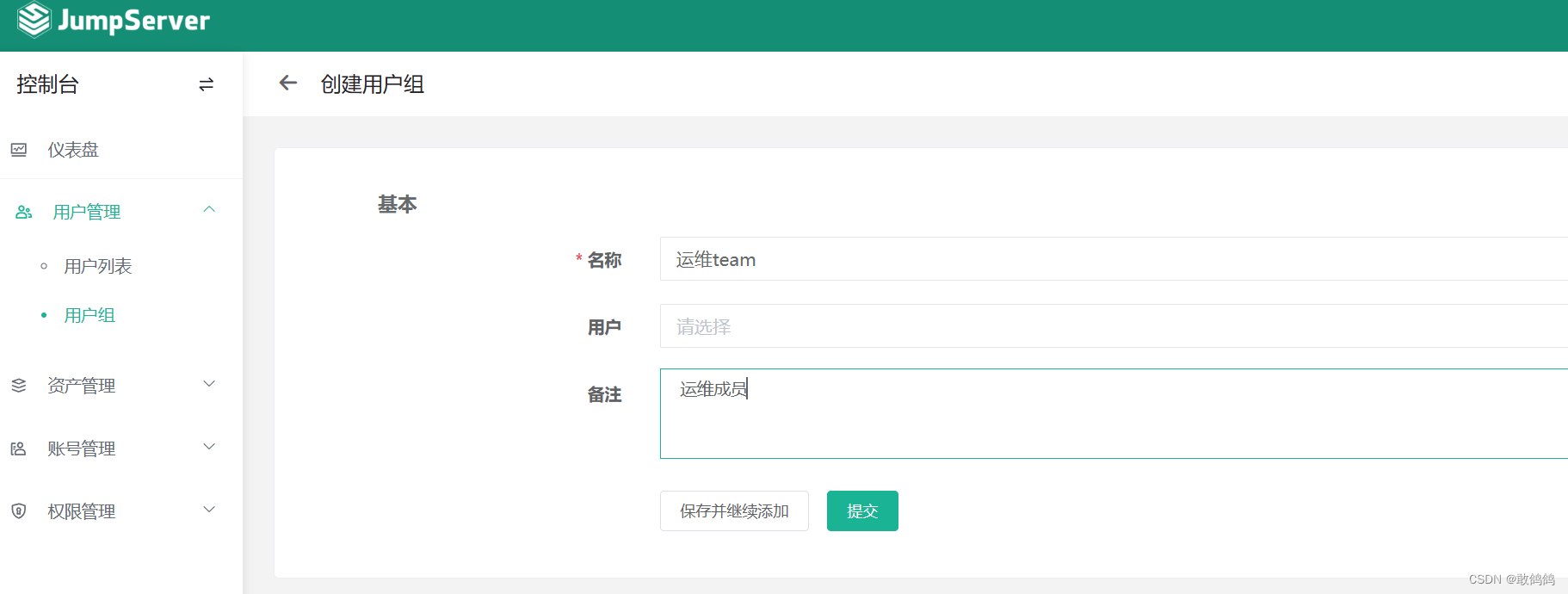
Task: Click the JumpServer logo icon
Action: [34, 20]
